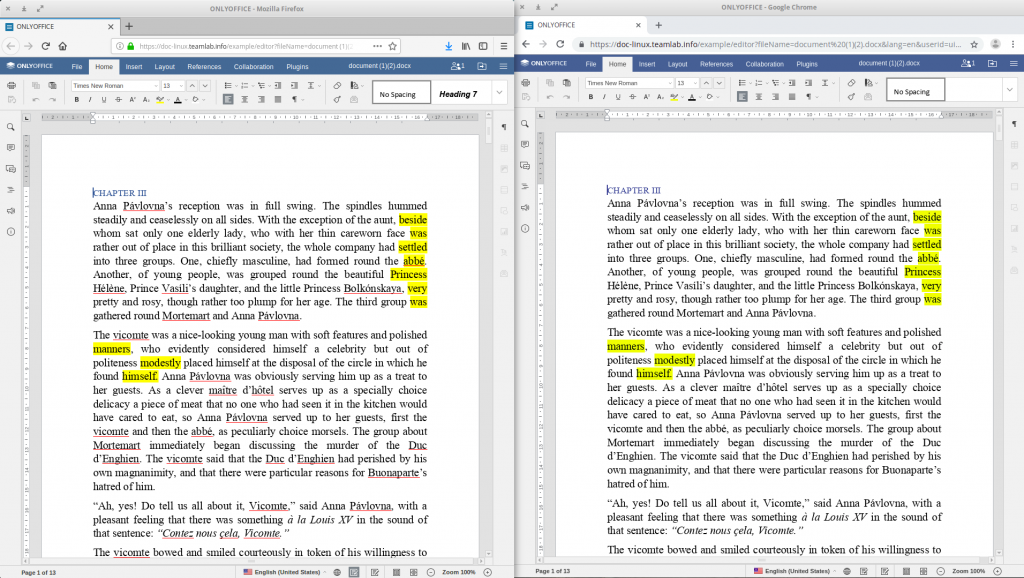Click the Copy style painter icon
This screenshot has height=578, width=1024.
337,99
